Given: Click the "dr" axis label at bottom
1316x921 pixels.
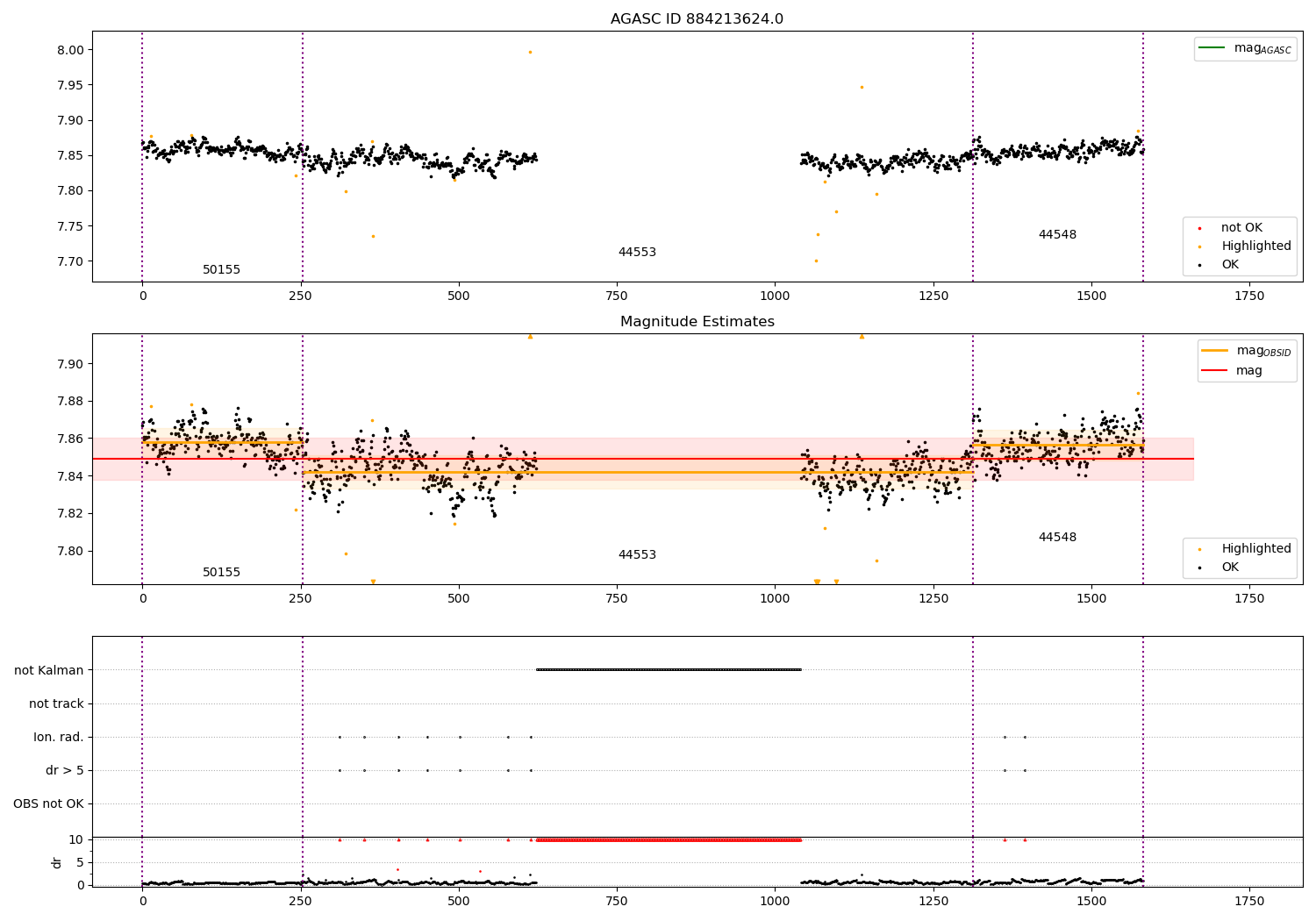Looking at the screenshot, I should (x=57, y=862).
